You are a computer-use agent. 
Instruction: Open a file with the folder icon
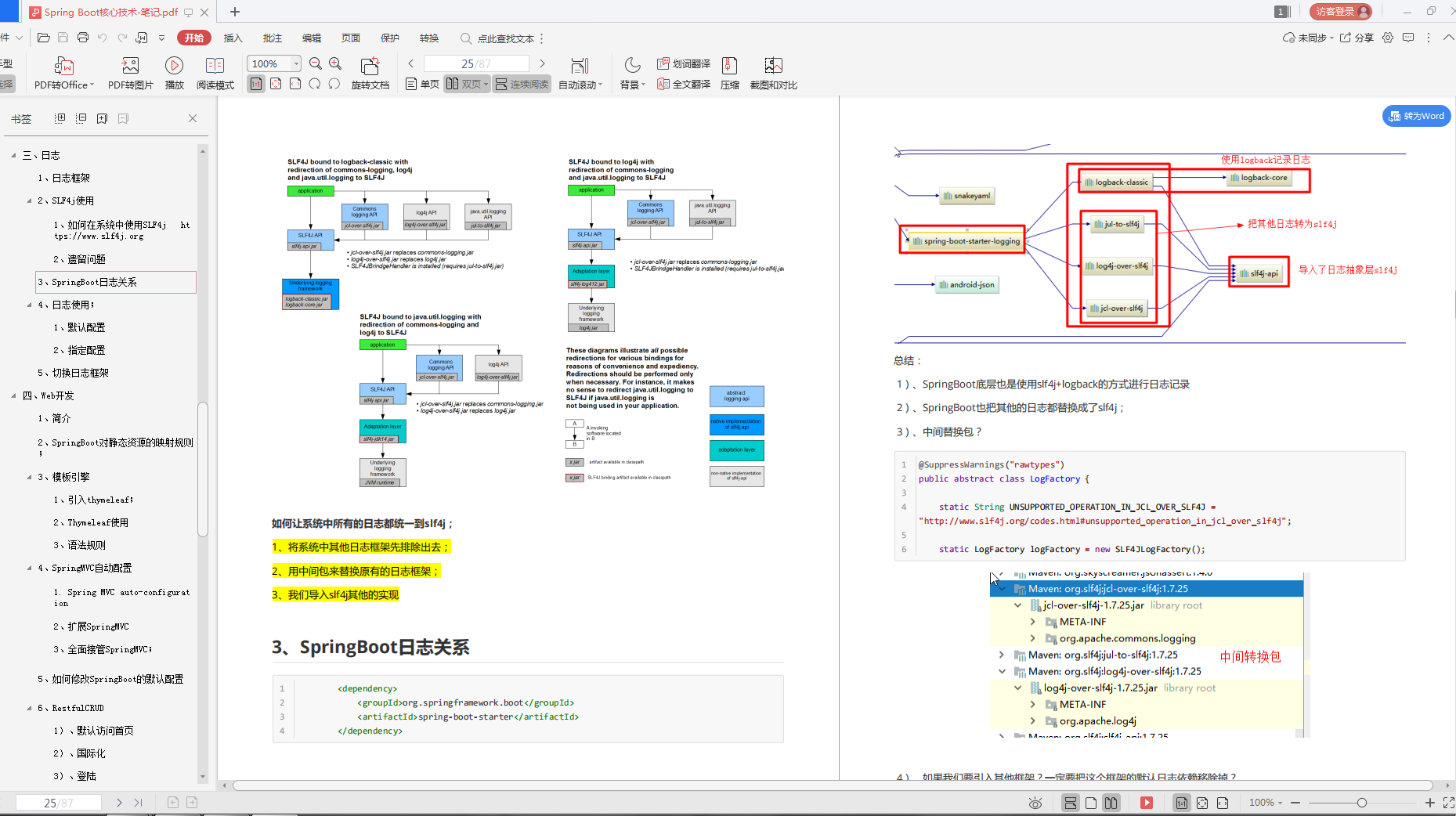(44, 38)
